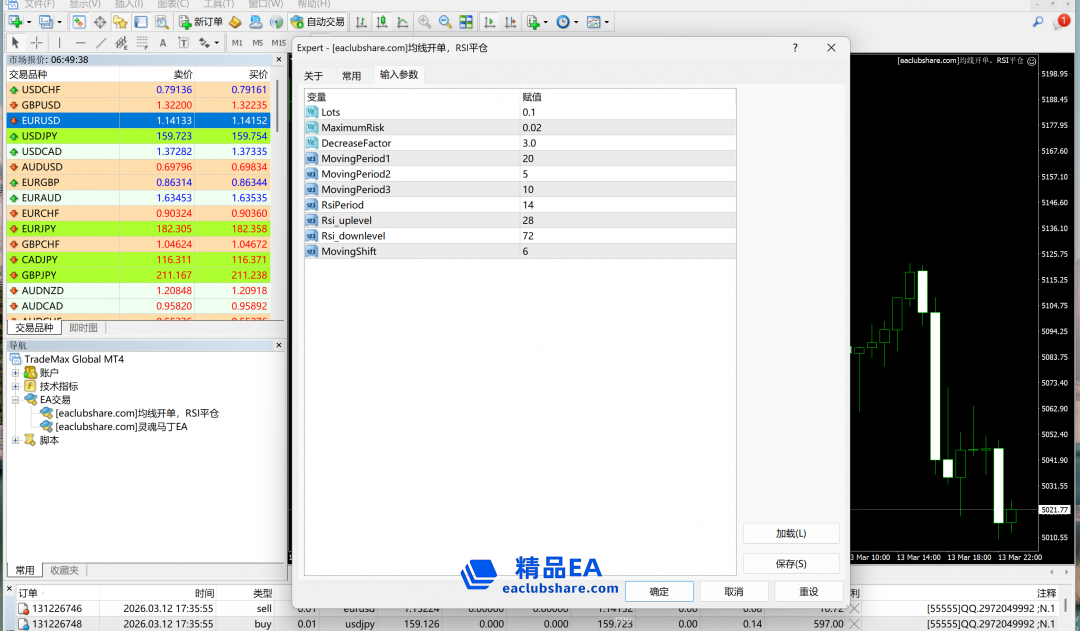Switch to the 常用 tab in Expert dialog
This screenshot has width=1080, height=631.
[351, 75]
